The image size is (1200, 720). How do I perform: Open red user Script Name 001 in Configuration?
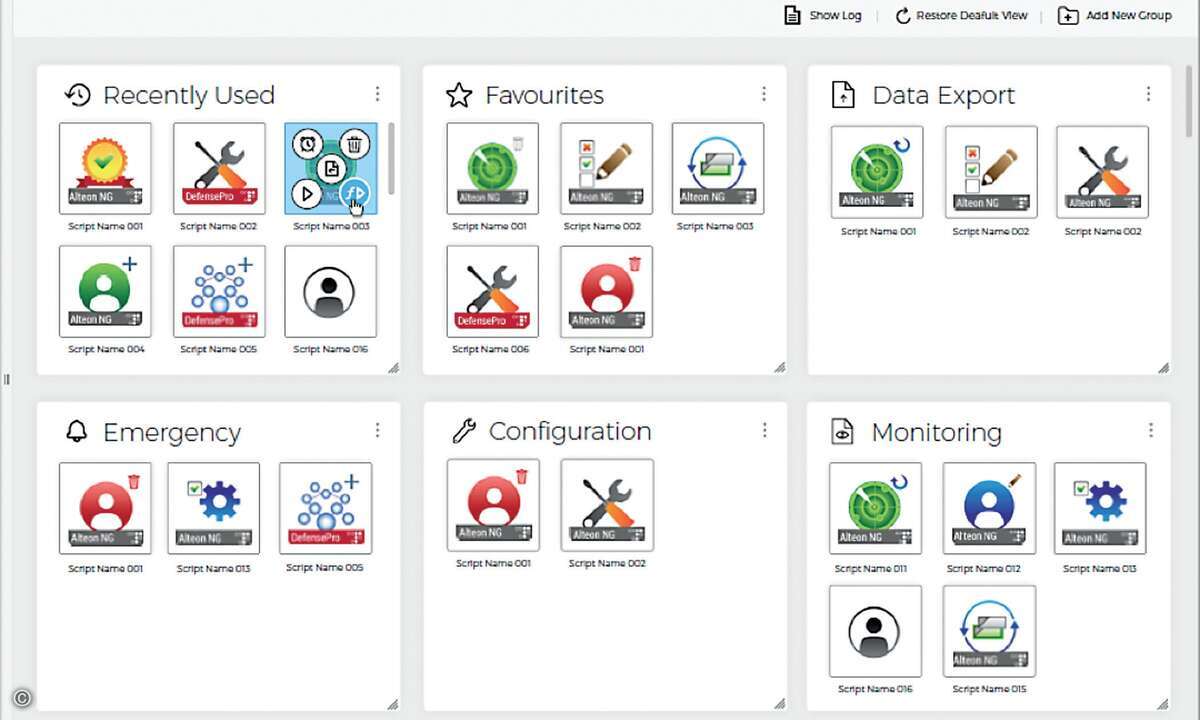coord(493,505)
